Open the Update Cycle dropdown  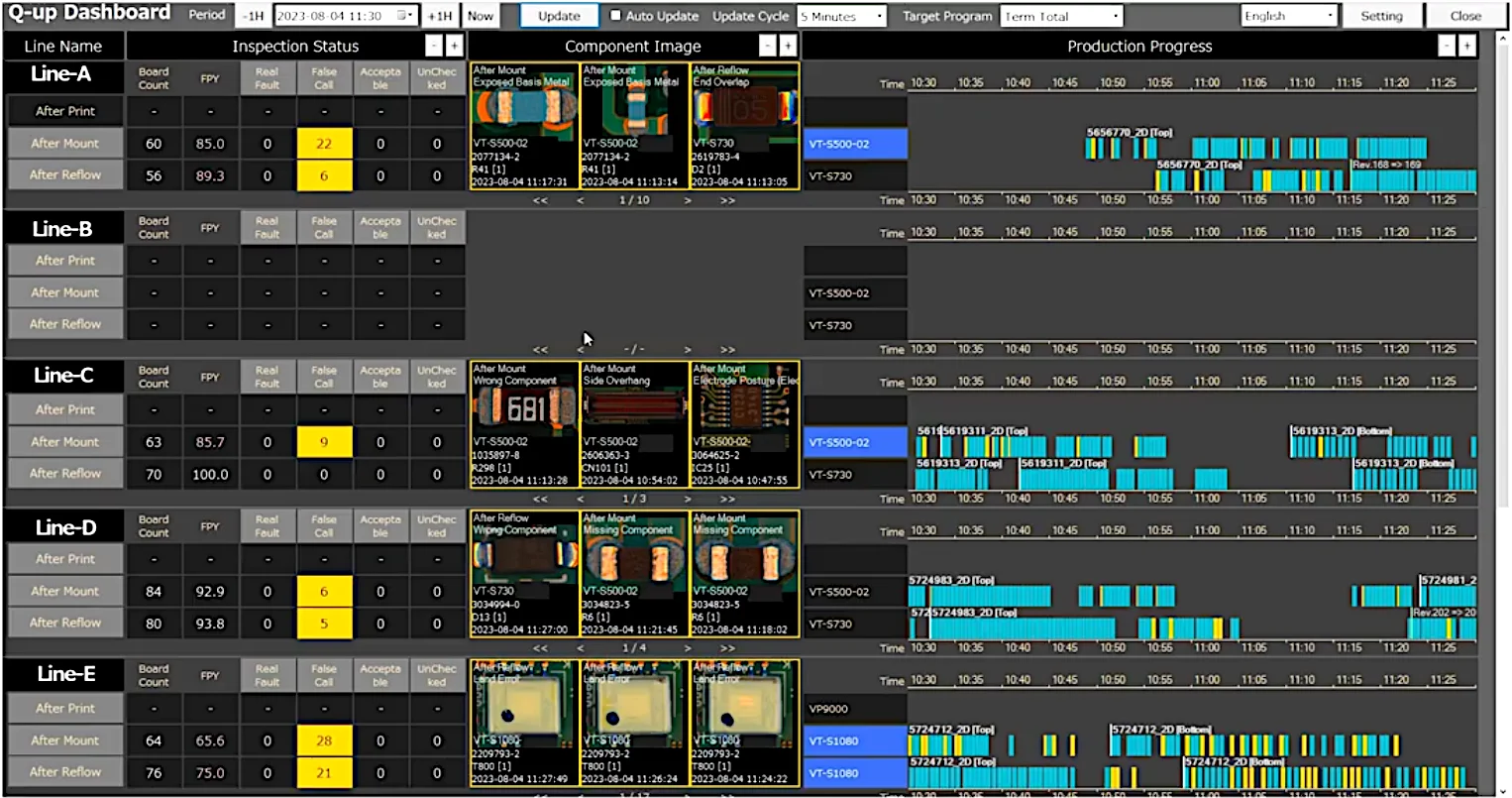click(x=842, y=16)
